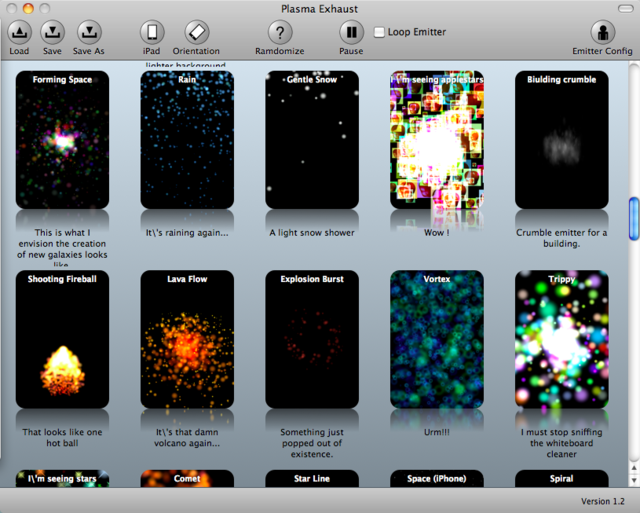
Task: Click the scrollbar up arrow
Action: [634, 468]
